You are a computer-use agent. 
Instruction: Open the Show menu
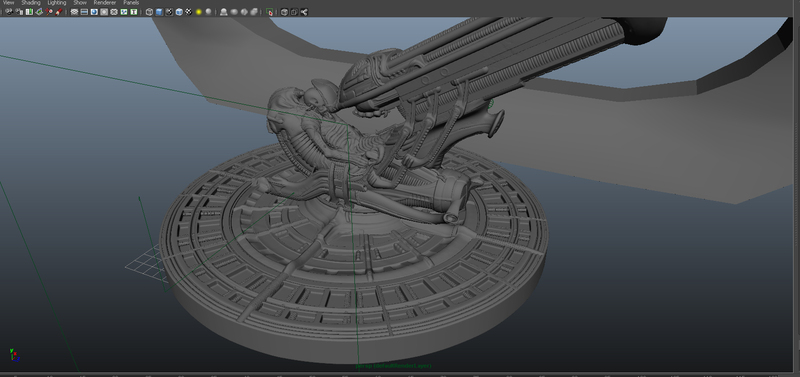80,3
